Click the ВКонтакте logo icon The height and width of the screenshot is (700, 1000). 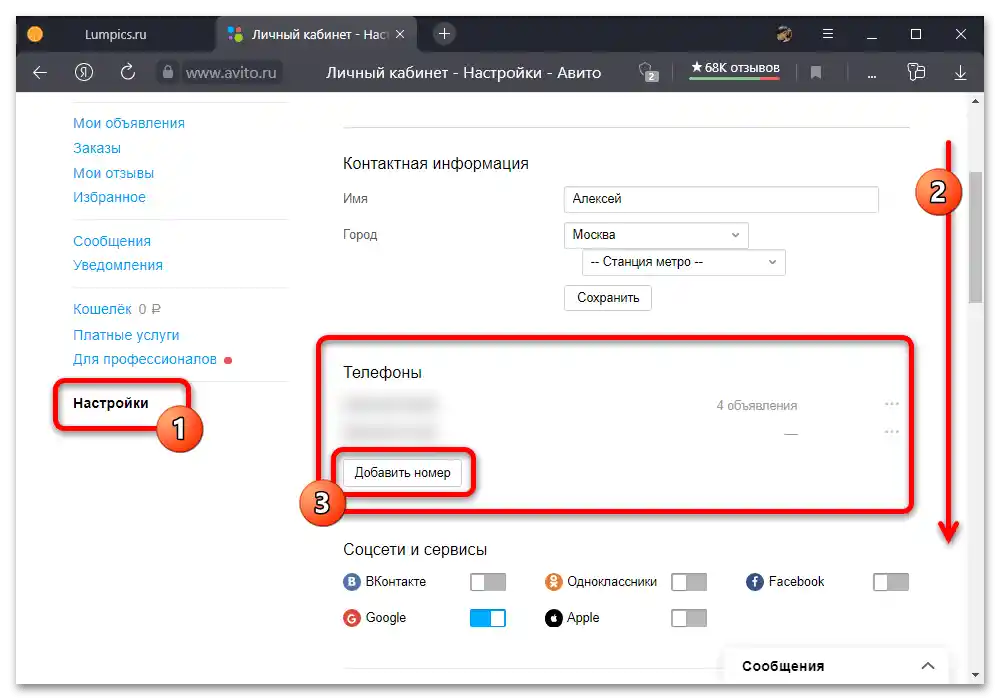[x=351, y=581]
